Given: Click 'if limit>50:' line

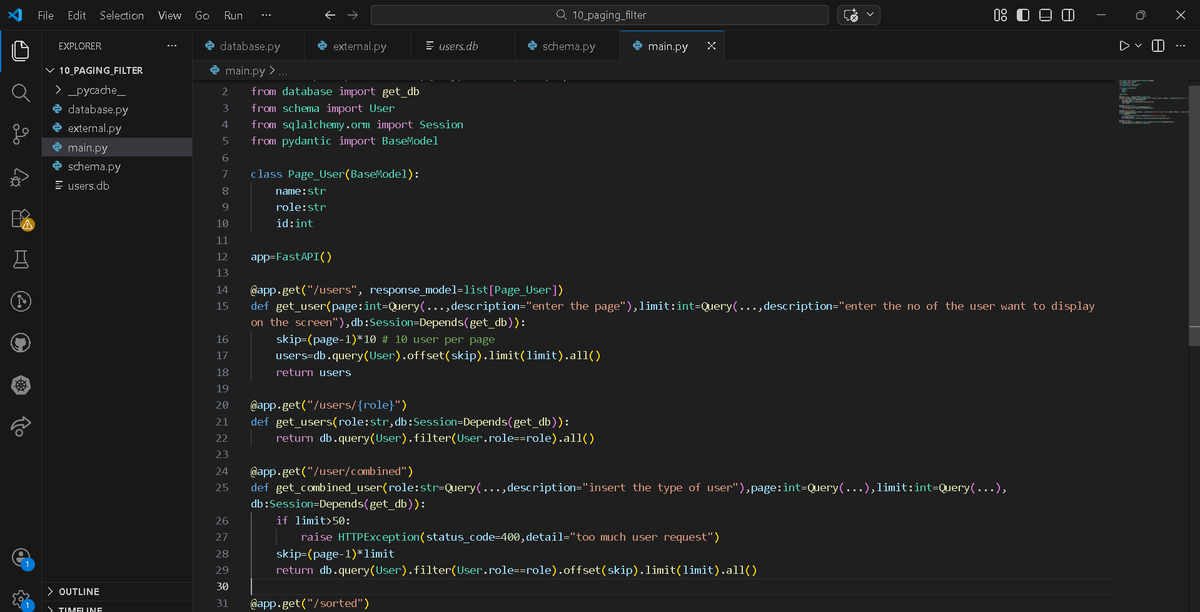Looking at the screenshot, I should 313,520.
